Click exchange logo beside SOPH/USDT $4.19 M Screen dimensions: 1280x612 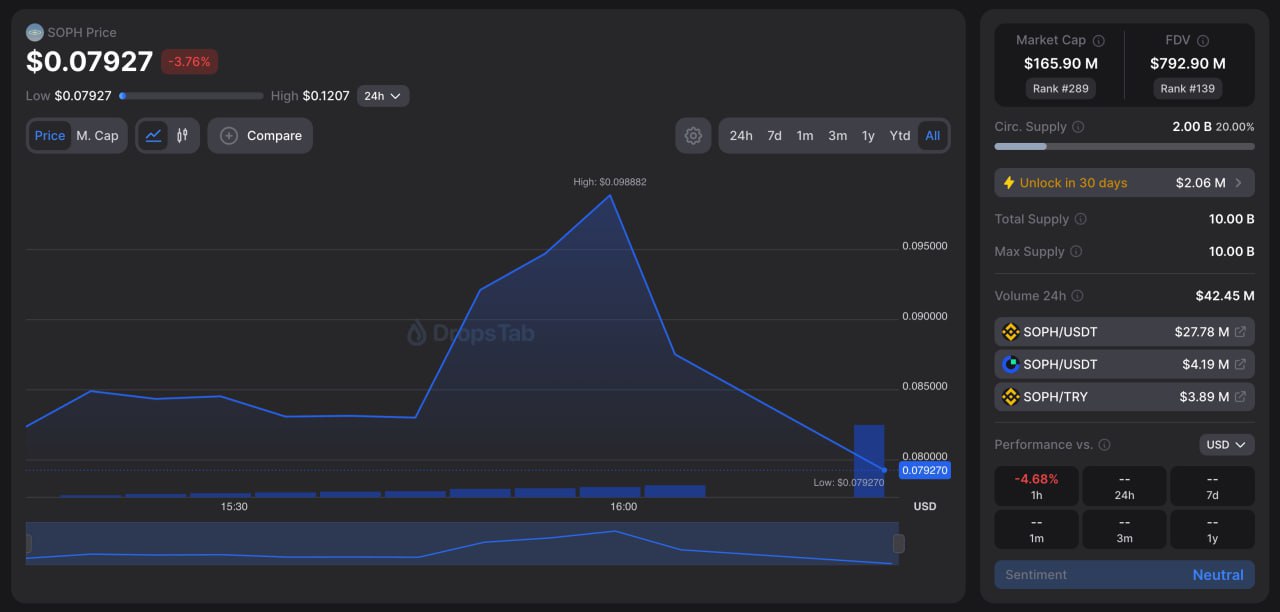coord(1010,364)
